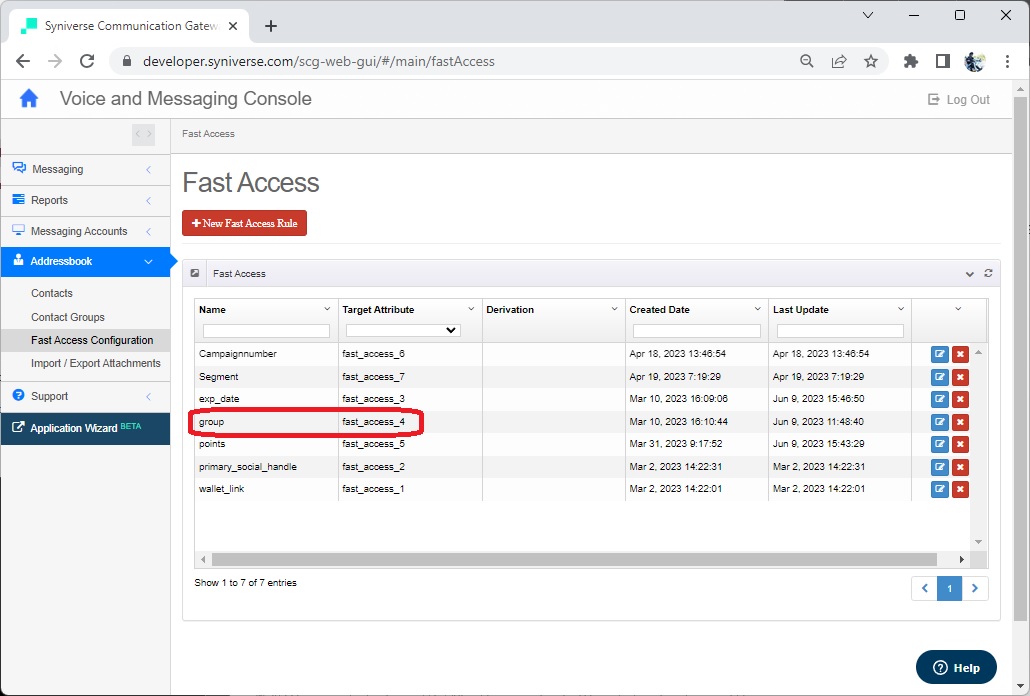Delete the wallet_link rule
This screenshot has width=1030, height=696.
pyautogui.click(x=960, y=489)
